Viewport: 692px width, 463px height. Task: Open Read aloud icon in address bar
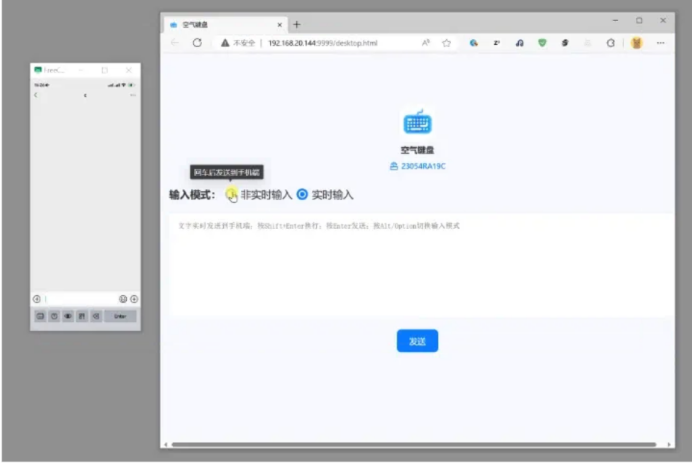(425, 43)
